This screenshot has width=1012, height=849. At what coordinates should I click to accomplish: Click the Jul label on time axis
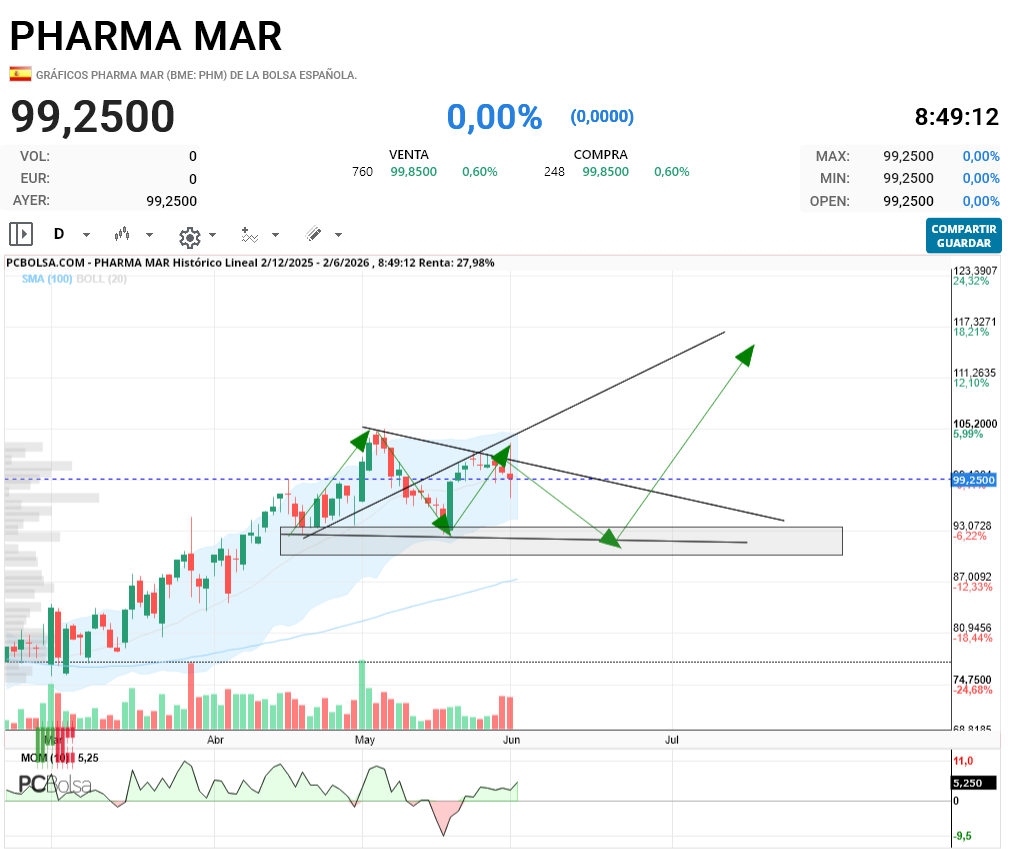(x=672, y=740)
